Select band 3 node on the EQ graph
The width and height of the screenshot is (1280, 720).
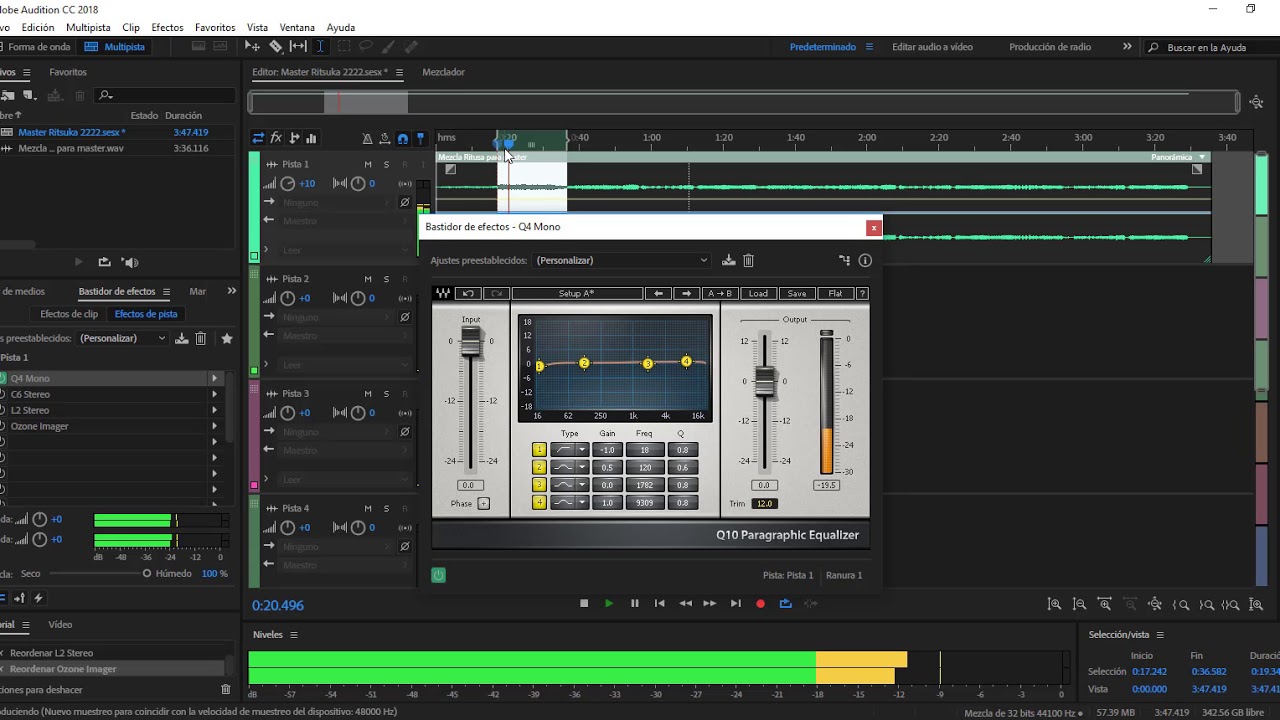[x=648, y=364]
